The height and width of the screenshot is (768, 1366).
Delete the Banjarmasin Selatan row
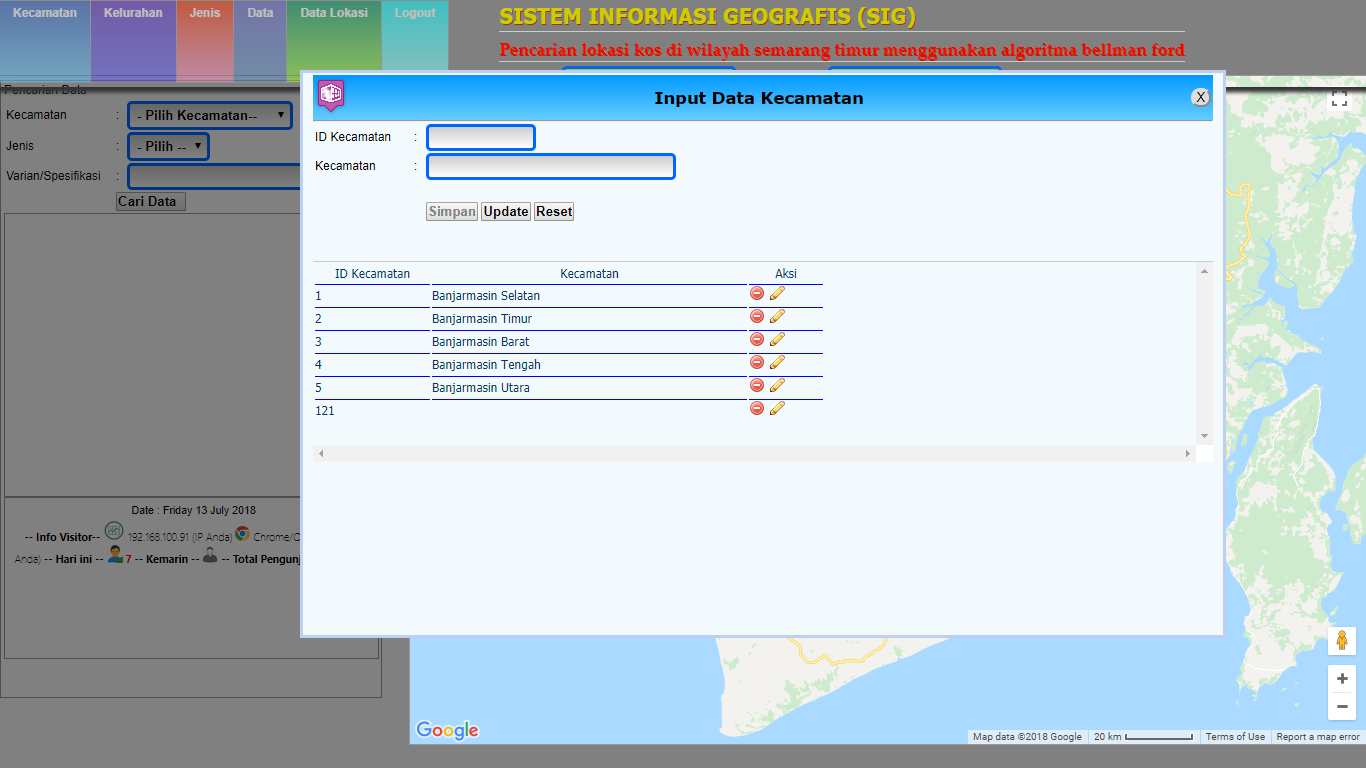757,293
